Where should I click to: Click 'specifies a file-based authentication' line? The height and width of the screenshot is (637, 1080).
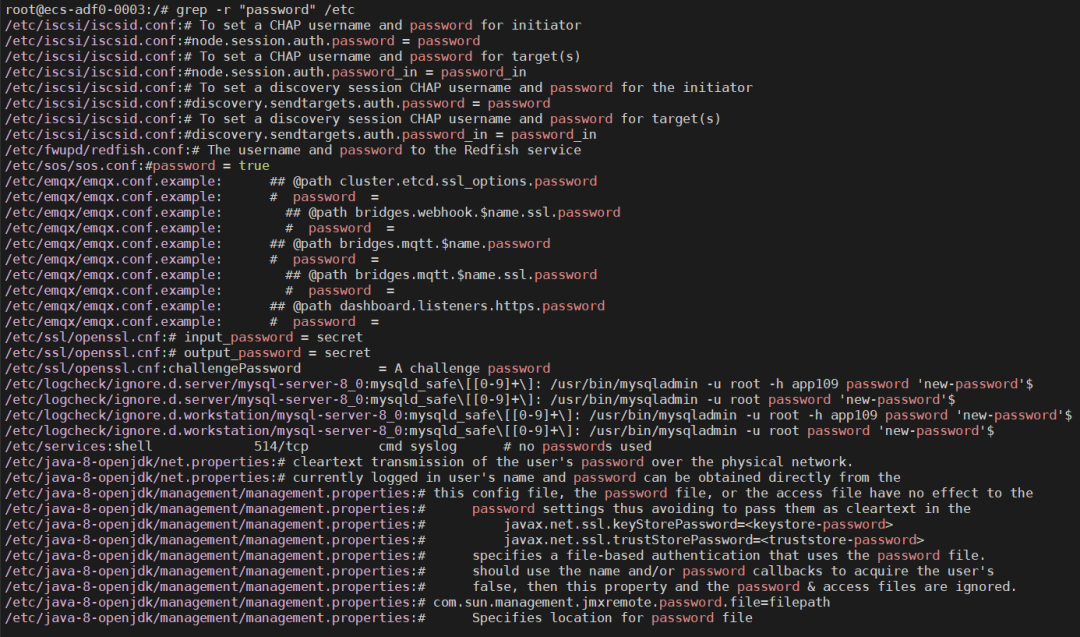[x=495, y=555]
